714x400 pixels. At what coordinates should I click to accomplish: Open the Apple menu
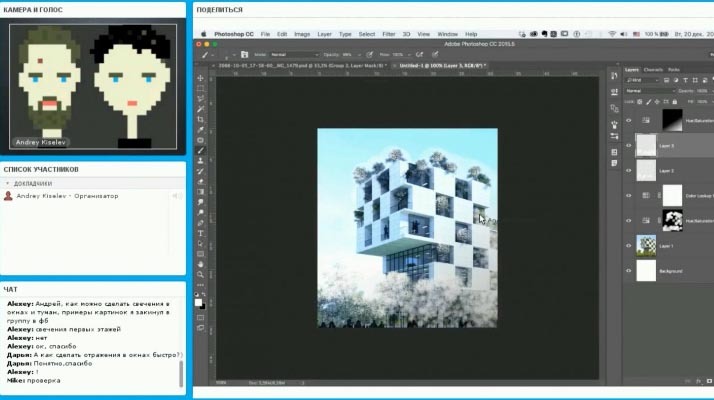click(204, 34)
